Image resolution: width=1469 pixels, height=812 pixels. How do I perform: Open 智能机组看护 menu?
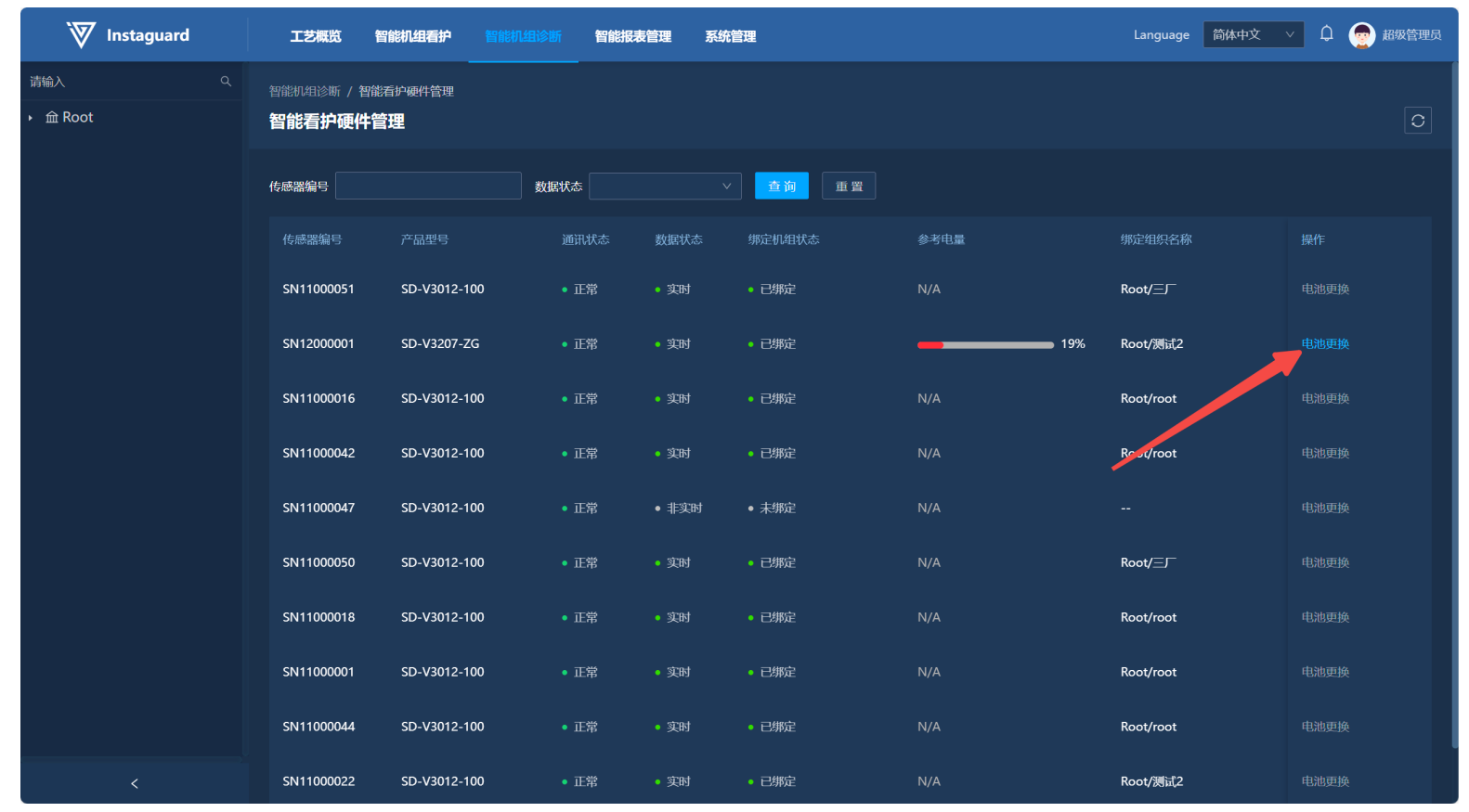(413, 36)
